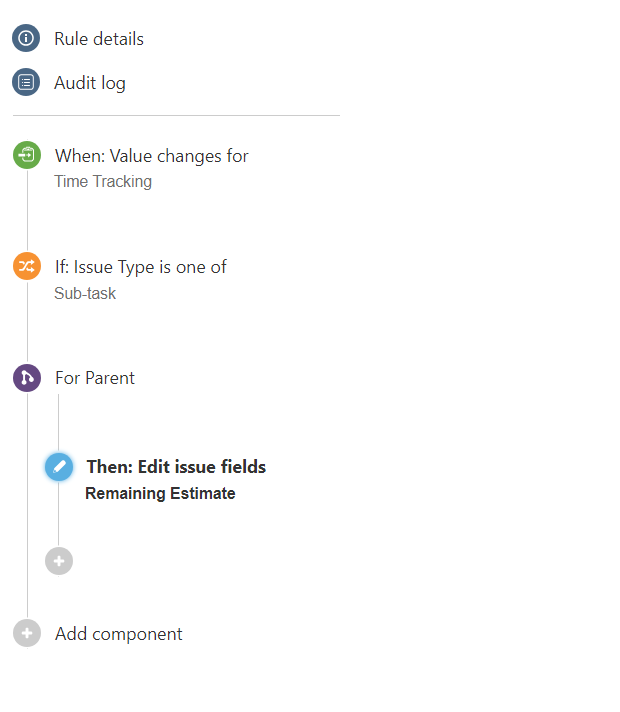Open the Audit log section
Screen dimensions: 620x712
[90, 83]
